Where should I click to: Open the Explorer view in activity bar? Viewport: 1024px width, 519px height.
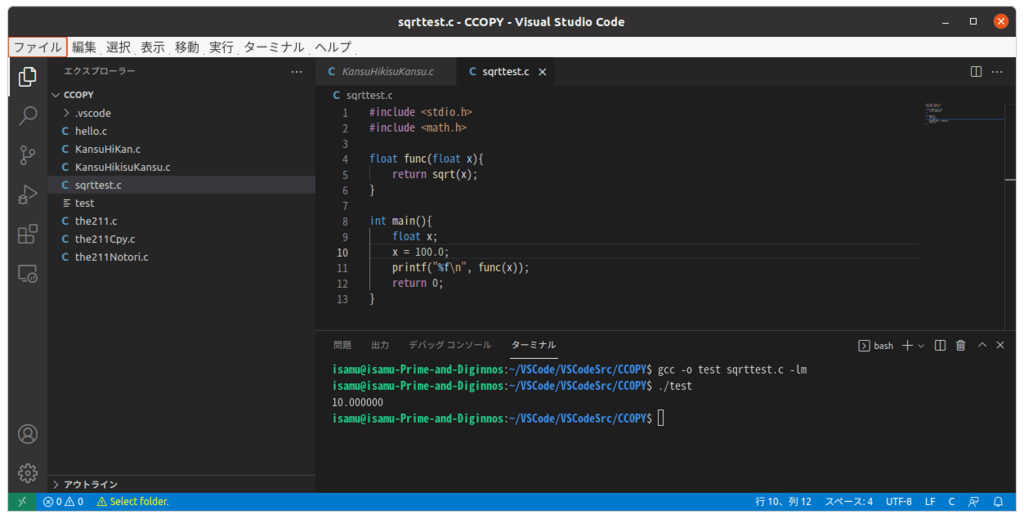pyautogui.click(x=27, y=77)
